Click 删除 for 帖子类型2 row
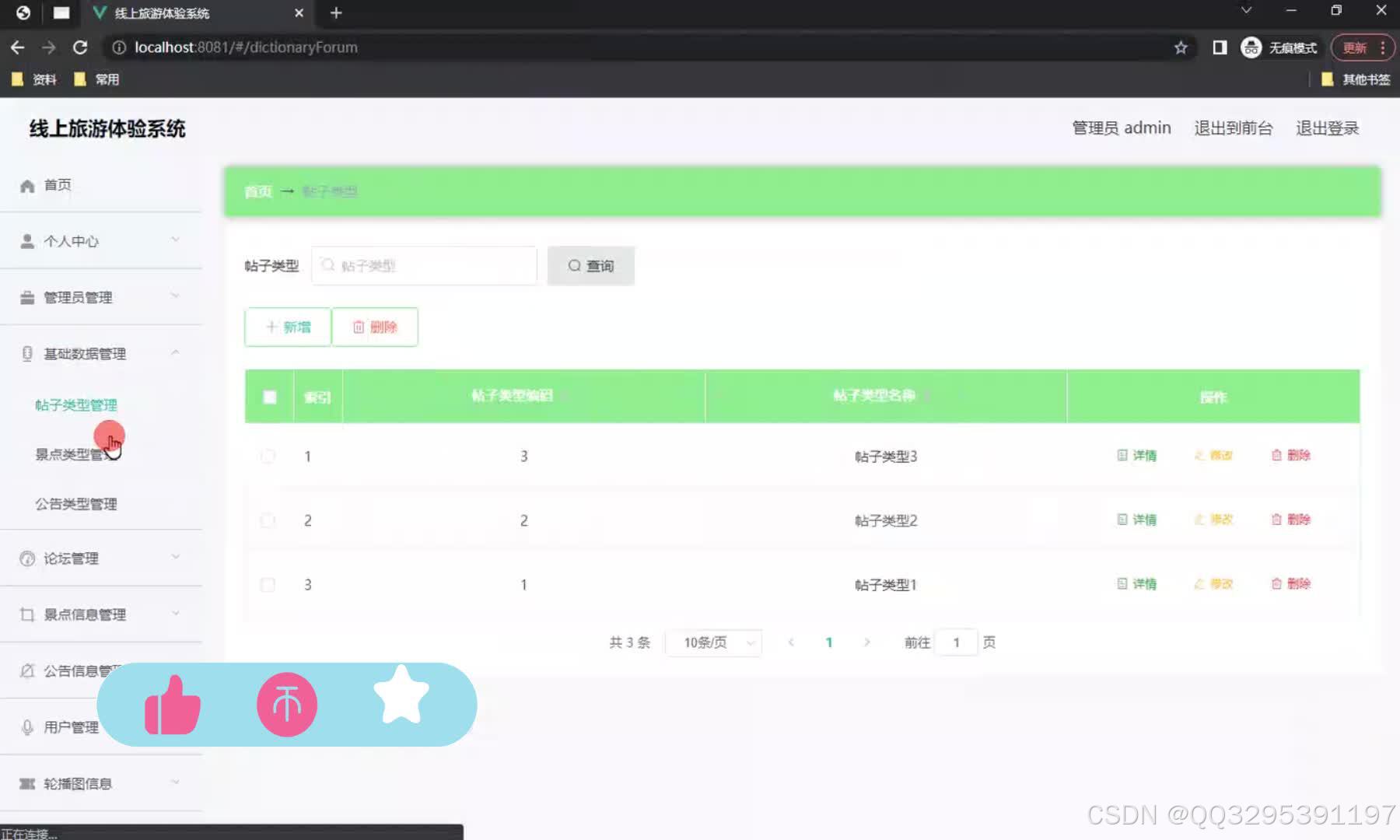Image resolution: width=1400 pixels, height=840 pixels. coord(1291,520)
